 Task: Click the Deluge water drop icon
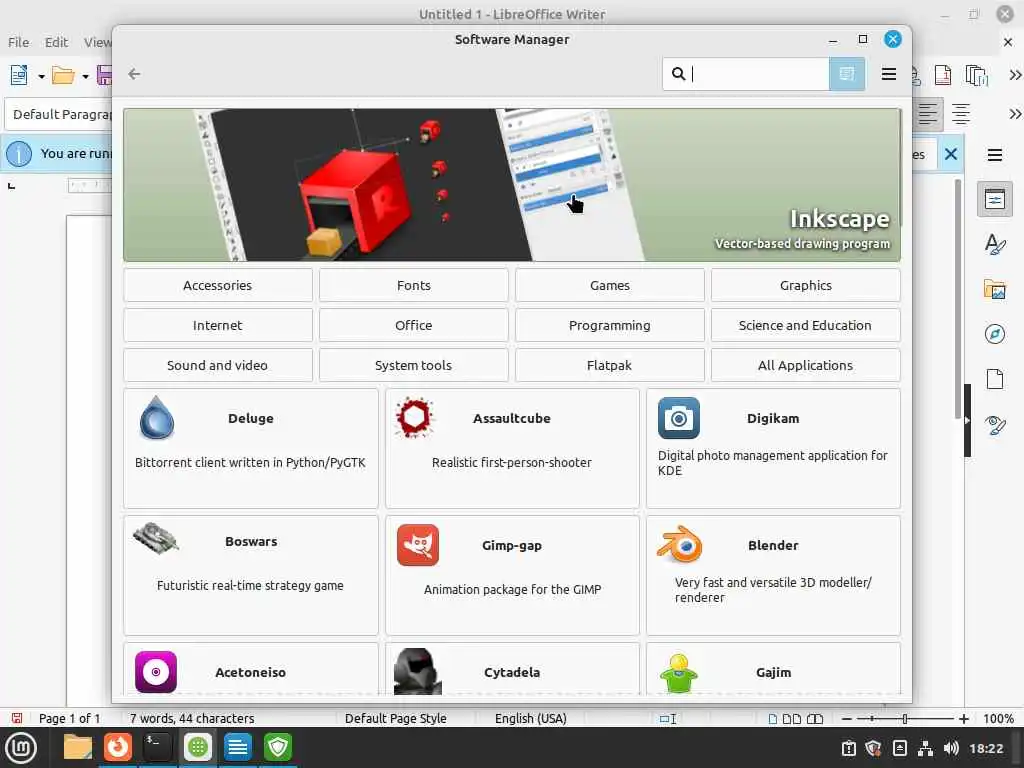[x=157, y=417]
